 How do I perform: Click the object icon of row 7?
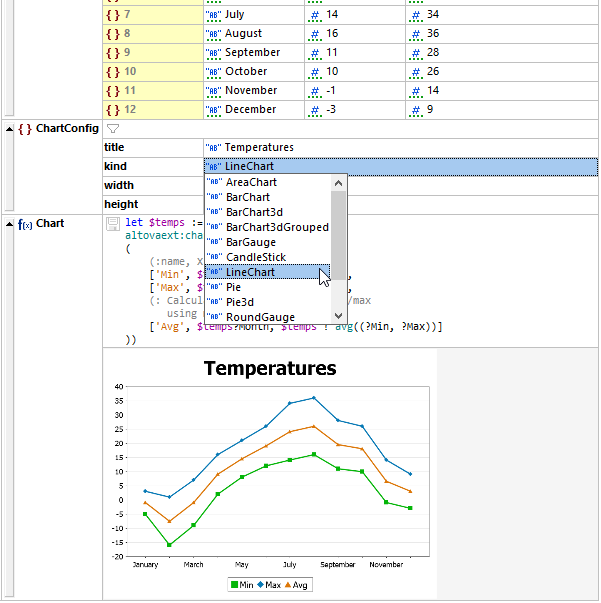(x=112, y=15)
